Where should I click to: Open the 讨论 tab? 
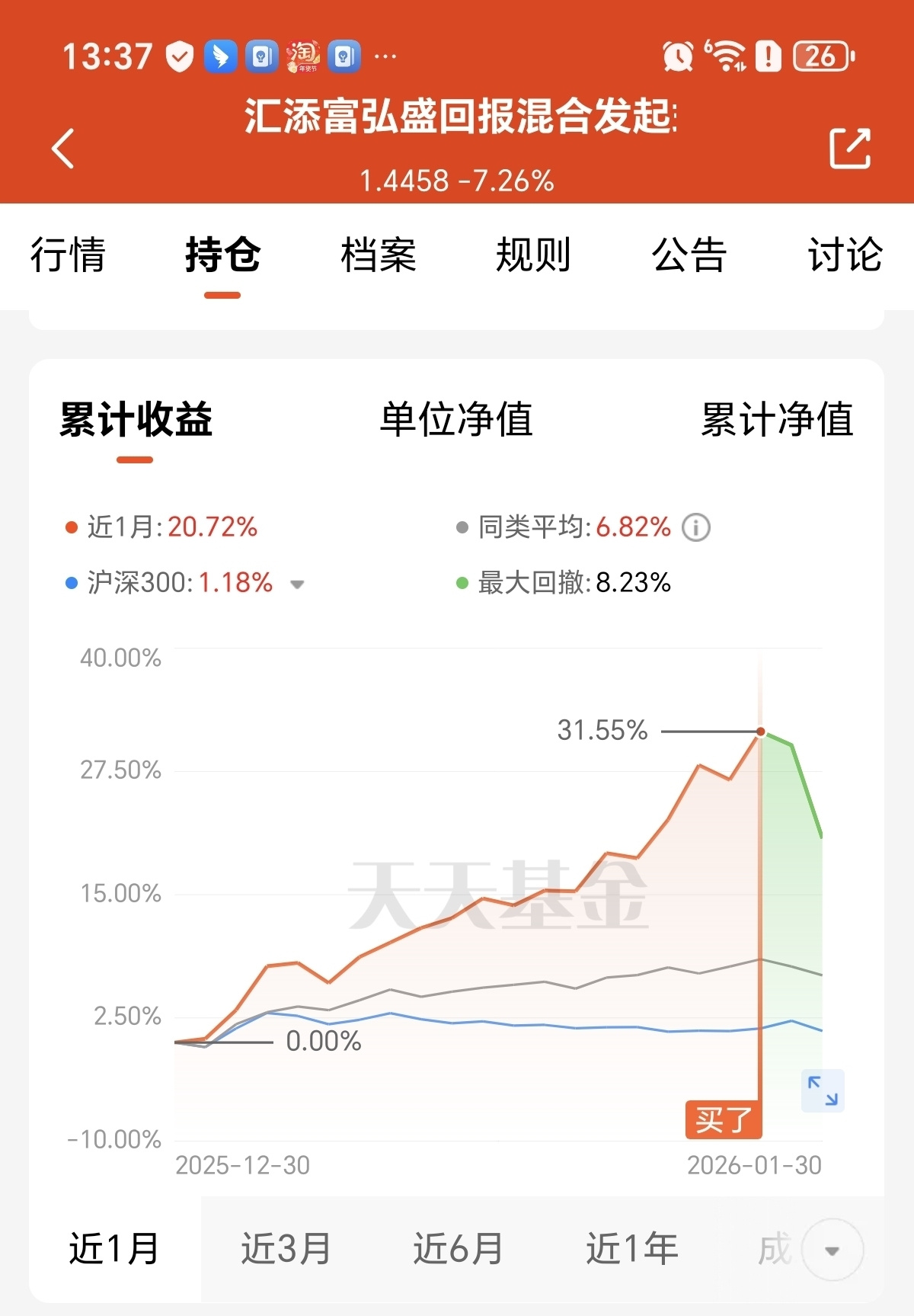click(x=845, y=255)
